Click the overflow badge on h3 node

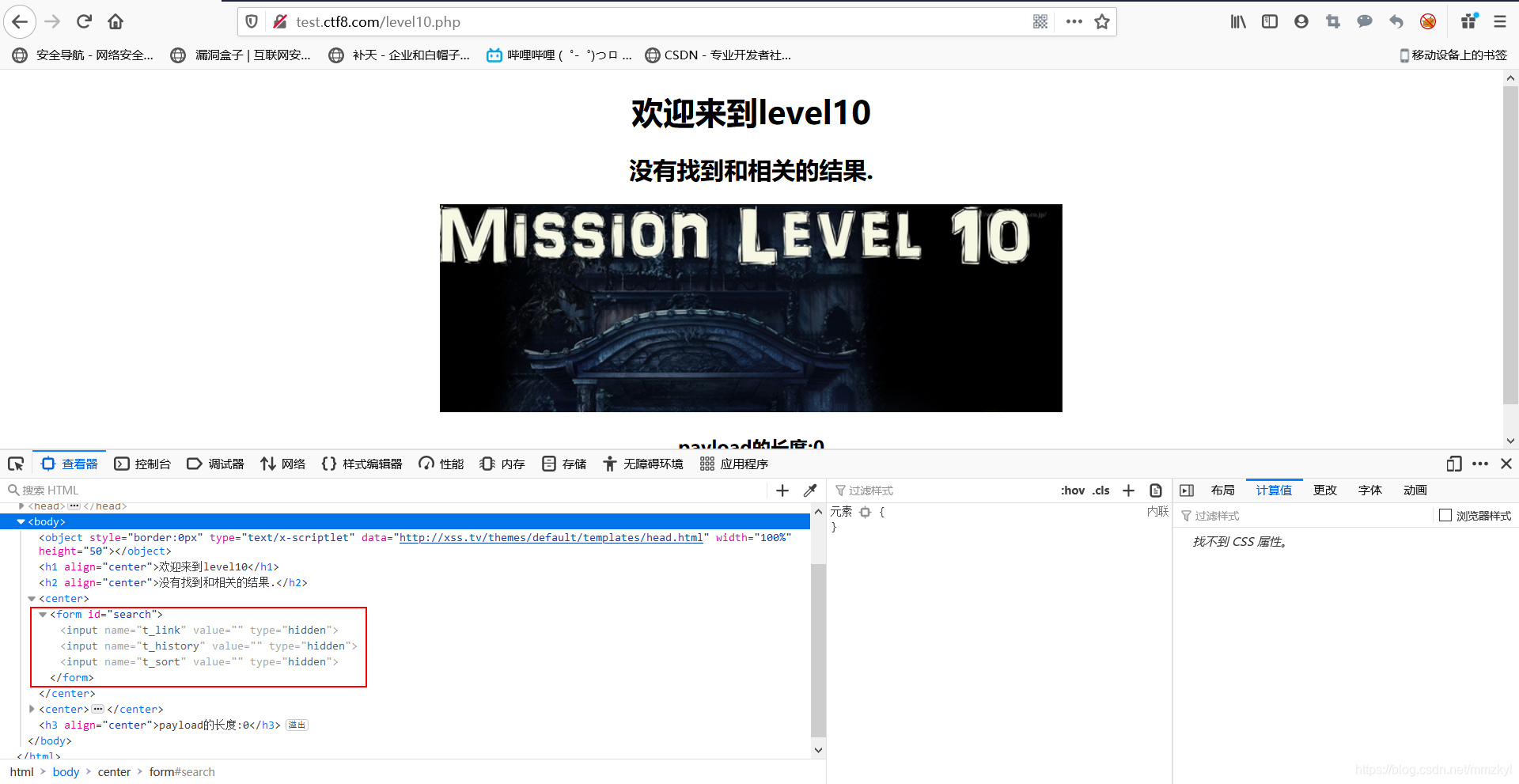coord(297,725)
